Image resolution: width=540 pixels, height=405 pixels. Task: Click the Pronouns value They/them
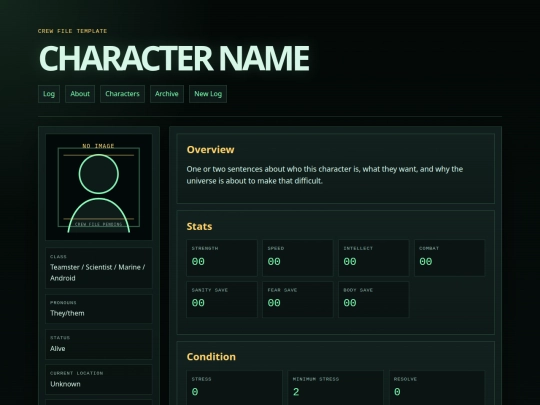pos(67,313)
